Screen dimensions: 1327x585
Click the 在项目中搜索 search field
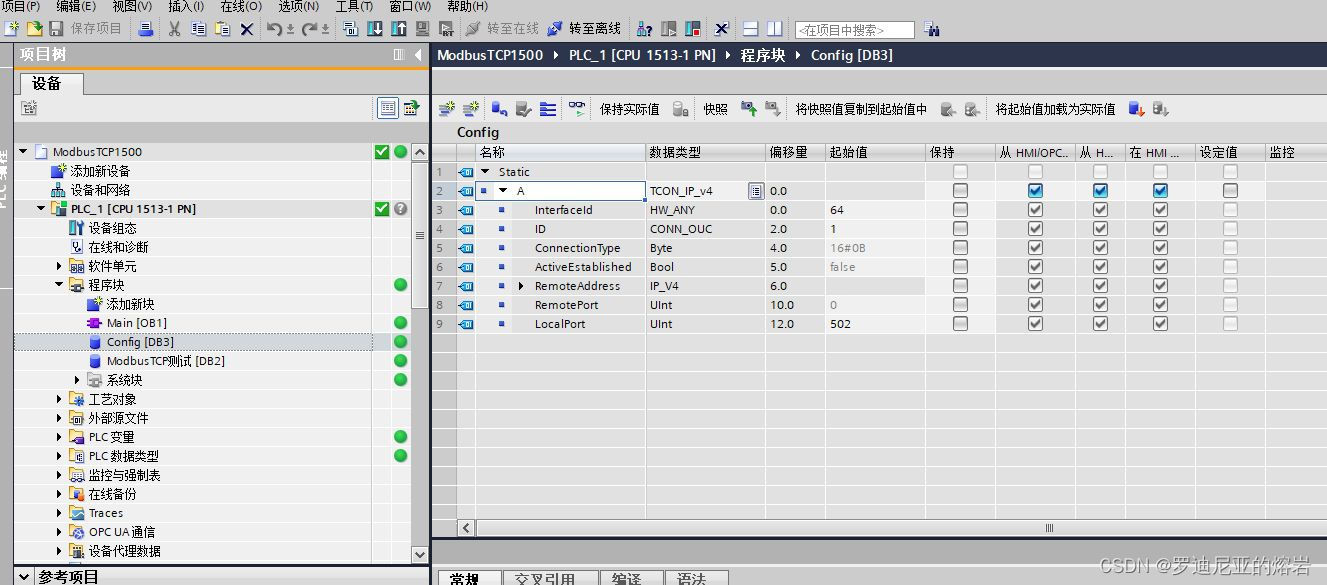[854, 30]
